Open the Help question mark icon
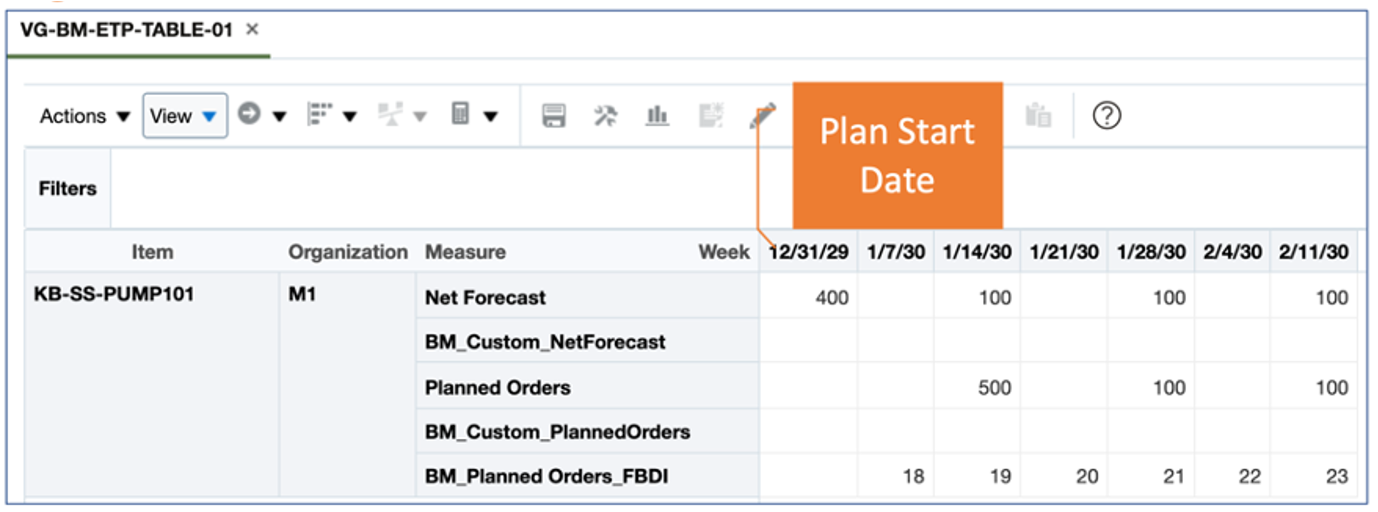 click(1106, 116)
